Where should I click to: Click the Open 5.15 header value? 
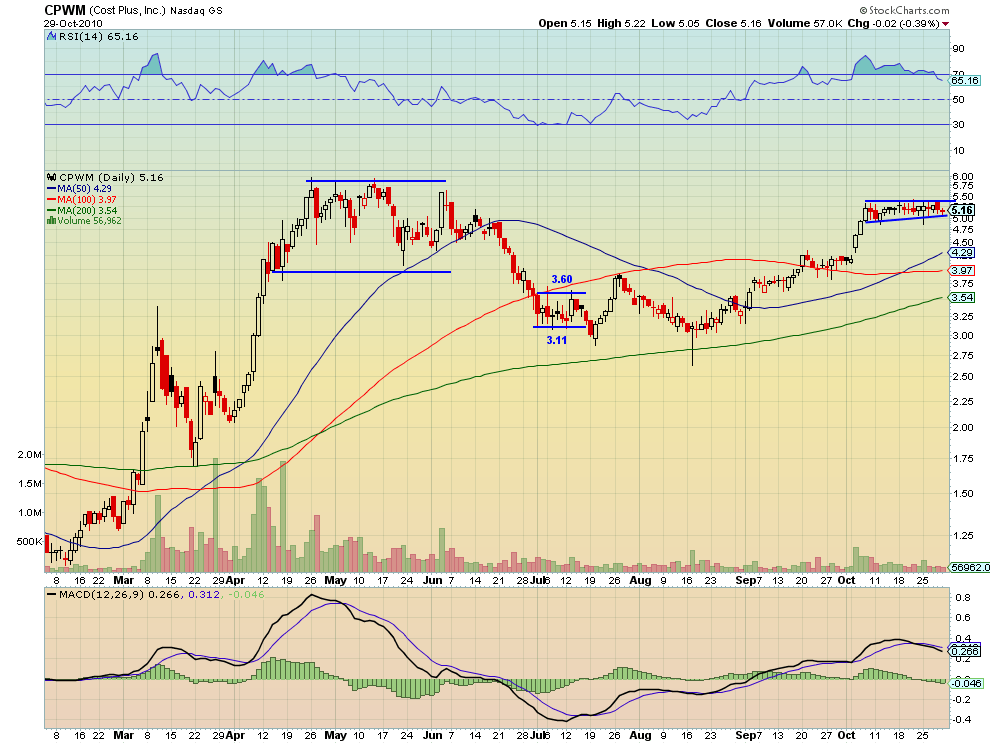click(565, 23)
